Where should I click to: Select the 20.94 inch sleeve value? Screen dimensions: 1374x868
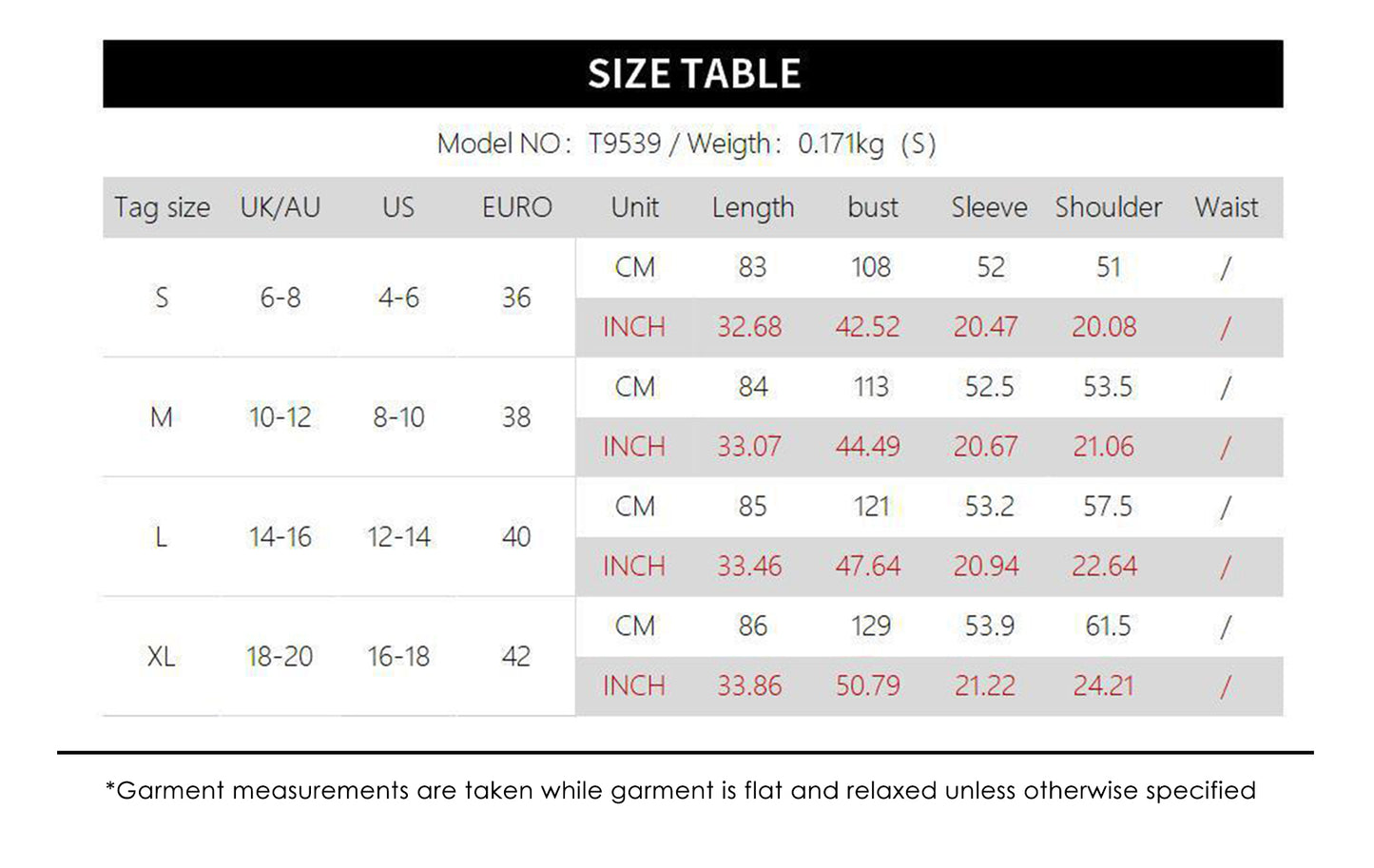986,567
